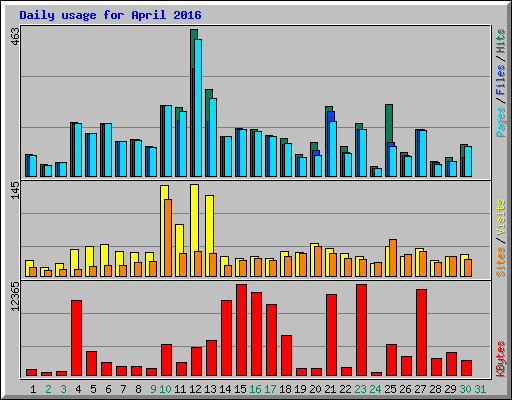Screen dimensions: 512x400
Task: Click day label "11" on the x-axis
Action: tap(180, 389)
